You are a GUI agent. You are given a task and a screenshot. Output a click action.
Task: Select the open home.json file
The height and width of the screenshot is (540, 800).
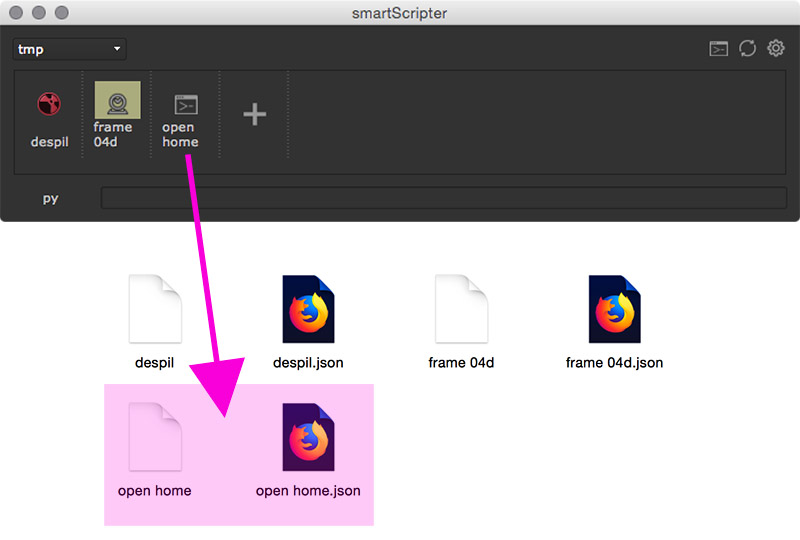tap(308, 438)
